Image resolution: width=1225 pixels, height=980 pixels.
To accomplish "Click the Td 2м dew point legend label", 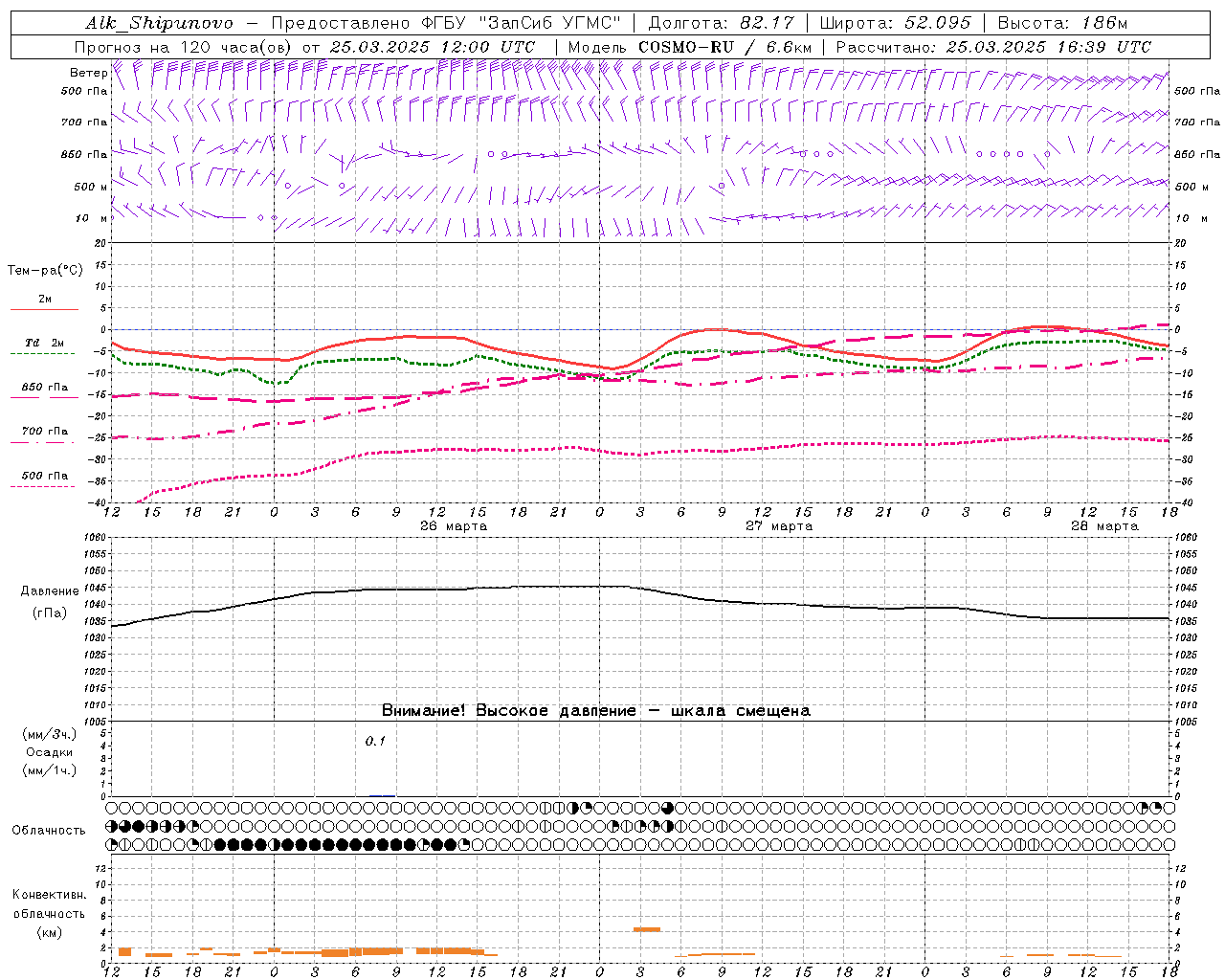I will [45, 343].
